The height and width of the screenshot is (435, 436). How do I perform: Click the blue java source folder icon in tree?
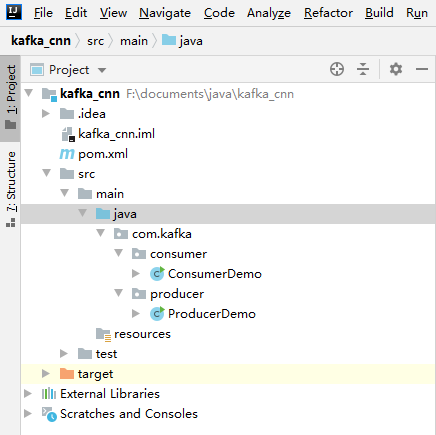pyautogui.click(x=103, y=214)
